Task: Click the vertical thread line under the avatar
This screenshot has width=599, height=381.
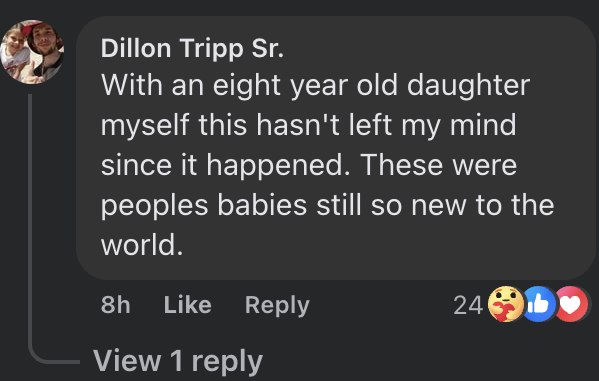Action: pos(30,218)
